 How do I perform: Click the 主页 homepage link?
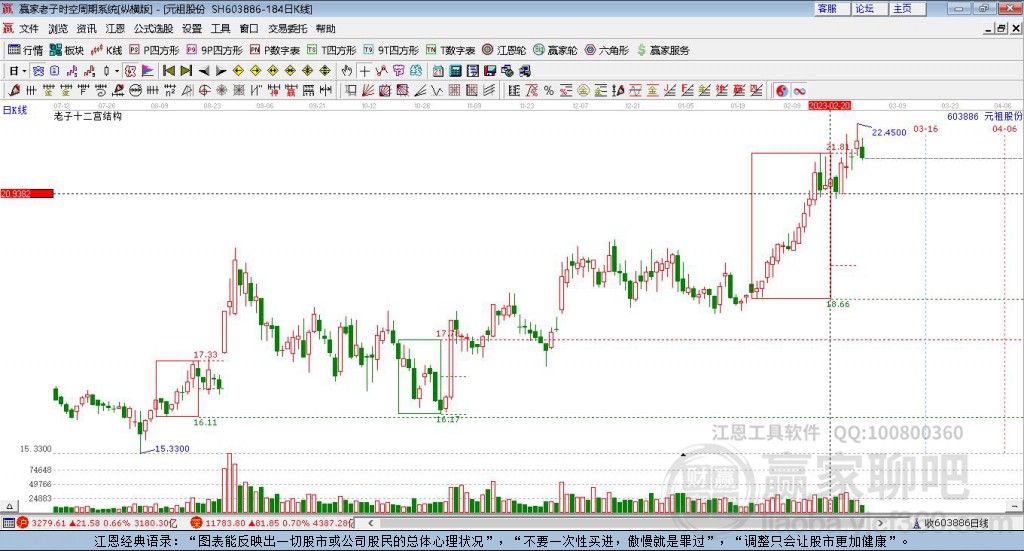click(907, 8)
